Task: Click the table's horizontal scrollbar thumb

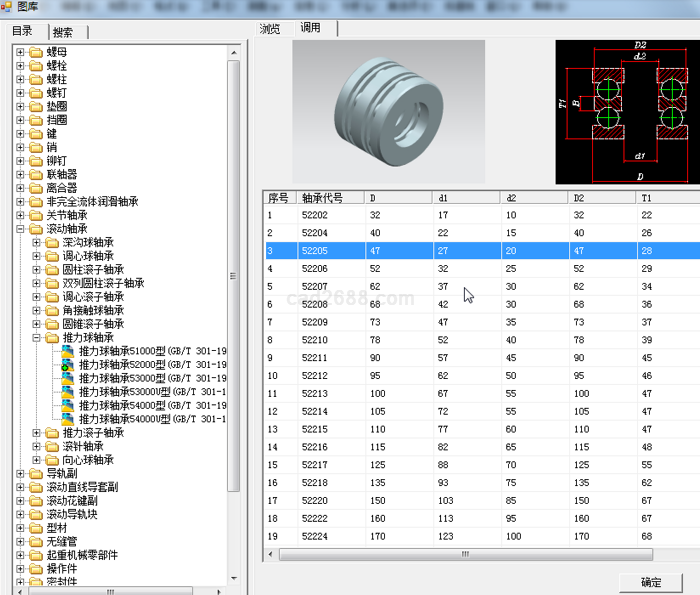Action: click(463, 553)
